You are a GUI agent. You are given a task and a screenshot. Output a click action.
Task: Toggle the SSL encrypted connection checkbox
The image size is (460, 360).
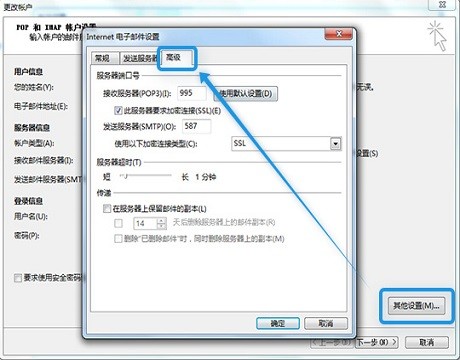coord(118,110)
